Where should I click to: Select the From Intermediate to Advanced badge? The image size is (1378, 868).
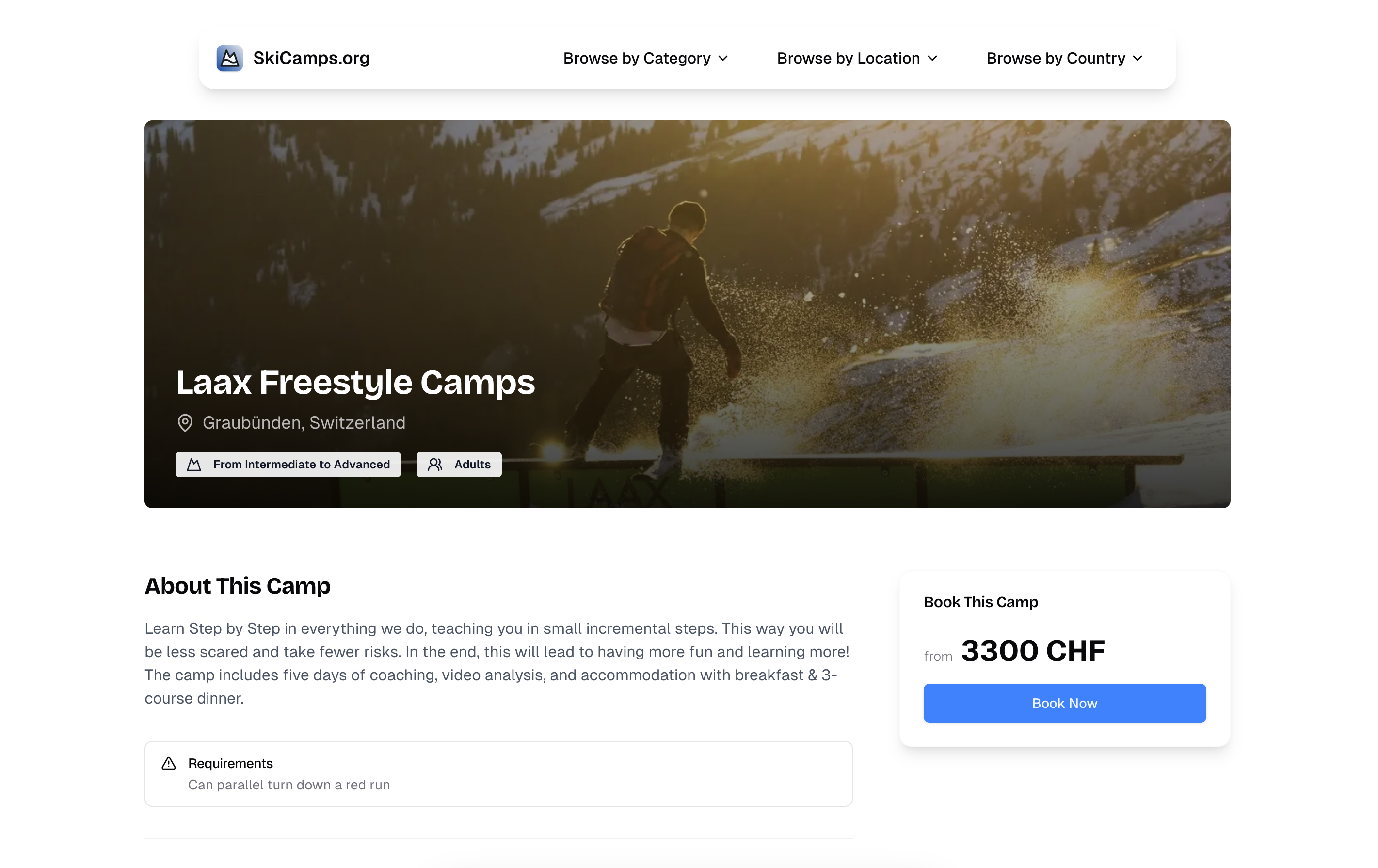288,465
